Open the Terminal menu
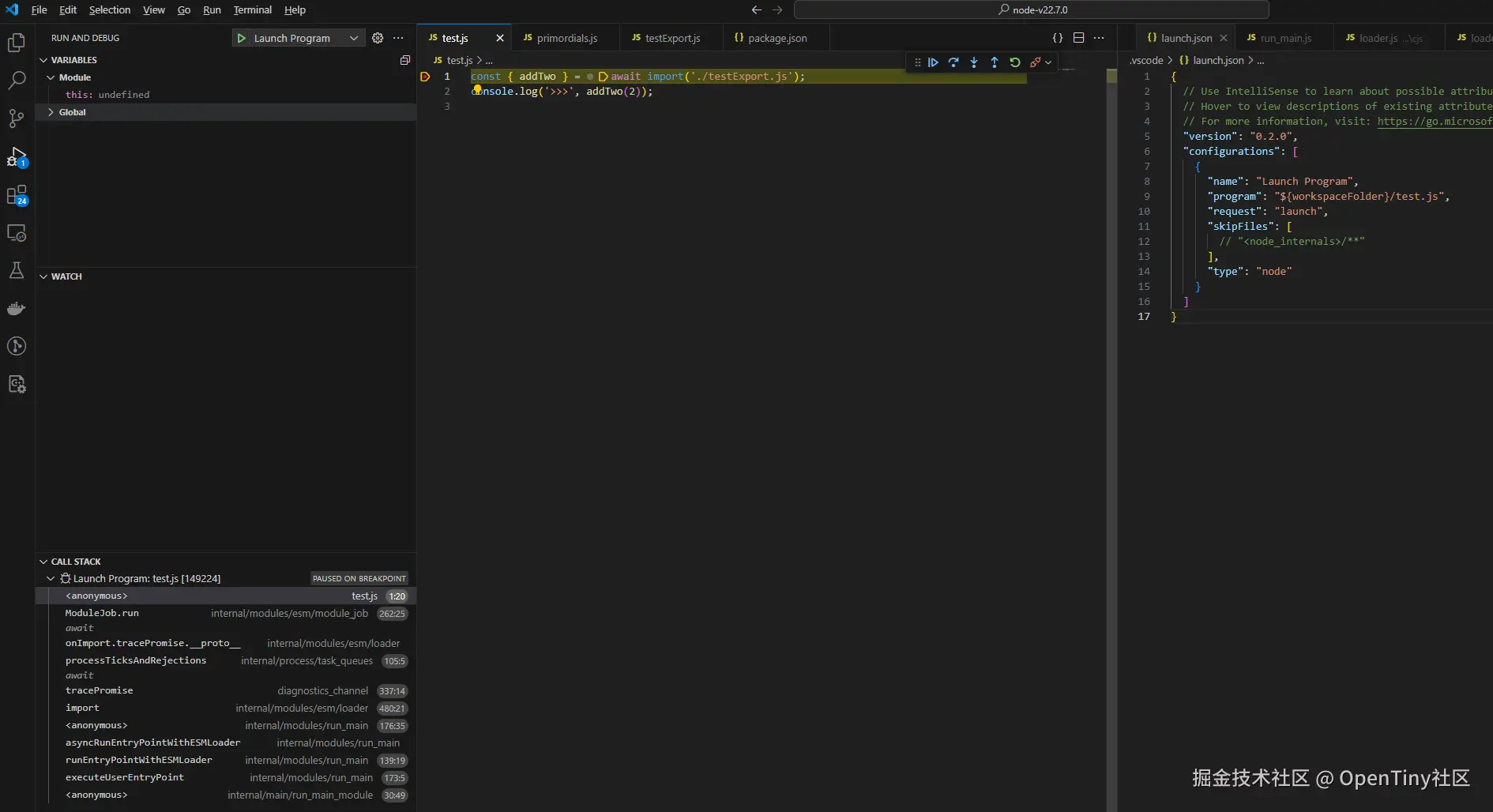The image size is (1493, 812). click(x=253, y=10)
